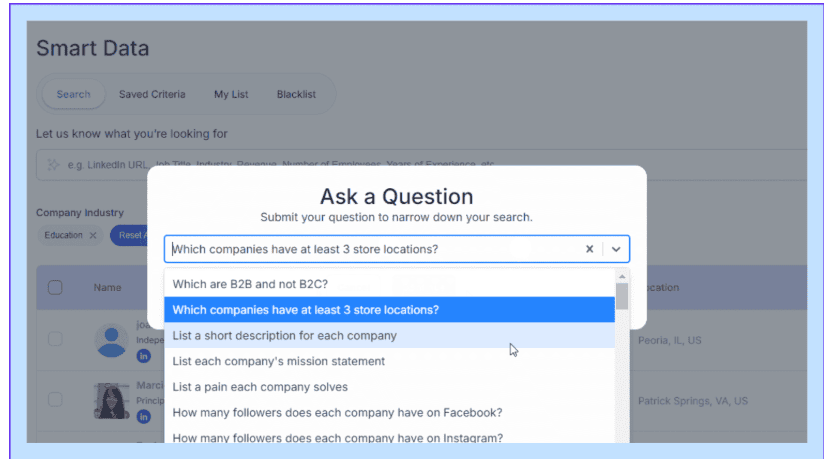The height and width of the screenshot is (461, 827).
Task: Open the My List tab
Action: point(231,94)
